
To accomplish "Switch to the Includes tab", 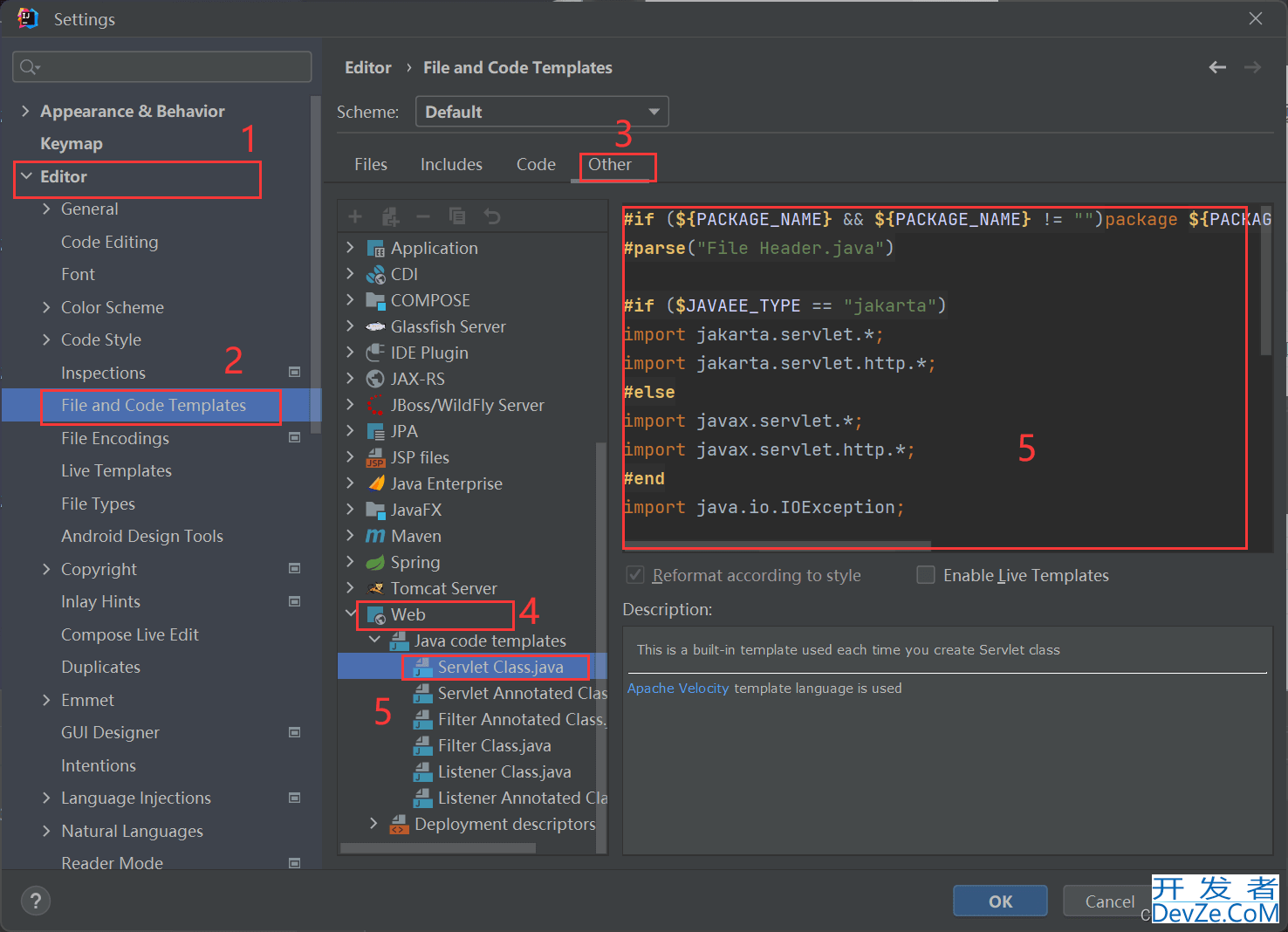I will tap(451, 164).
